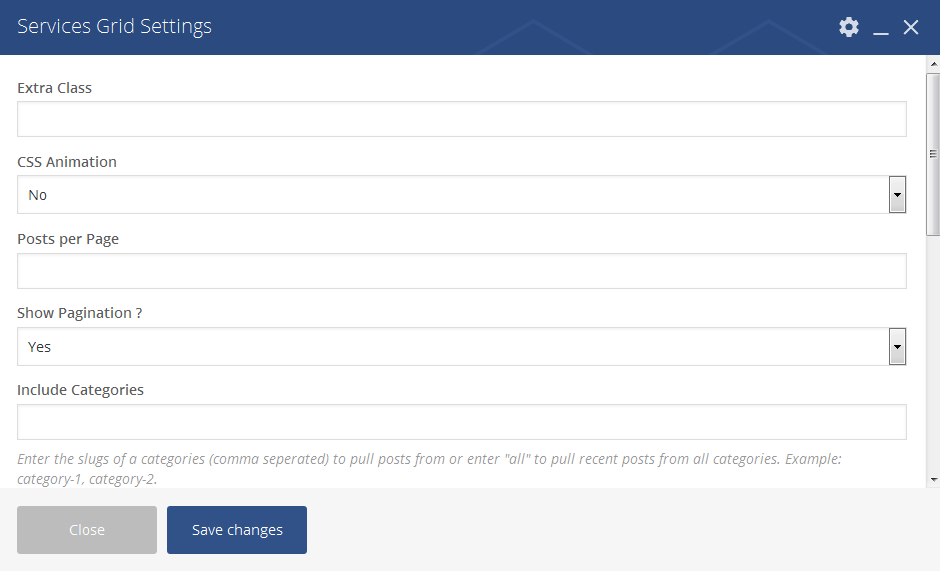The image size is (940, 571).
Task: Click into the Posts per Page field
Action: (461, 271)
